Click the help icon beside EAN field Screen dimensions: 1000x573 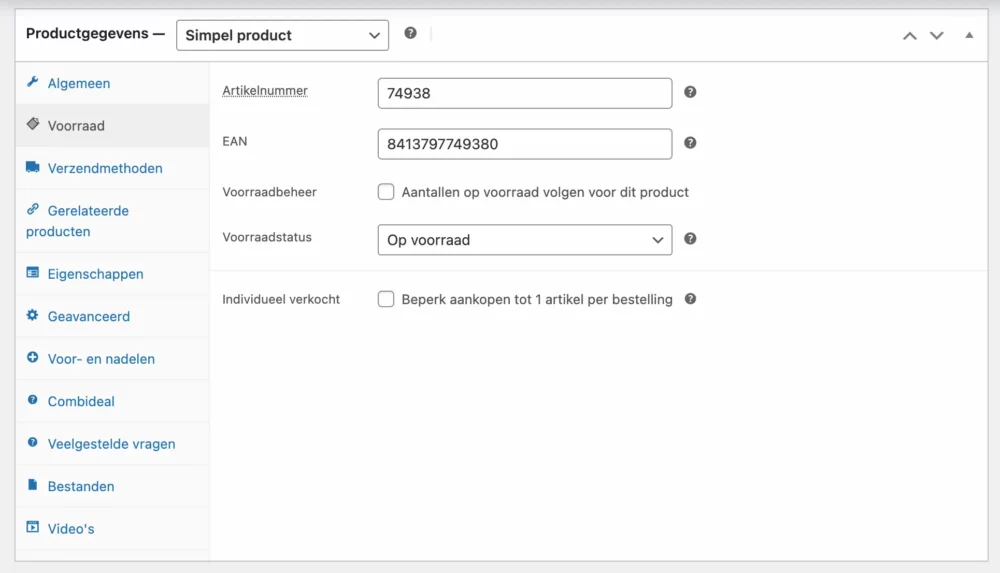pyautogui.click(x=690, y=143)
